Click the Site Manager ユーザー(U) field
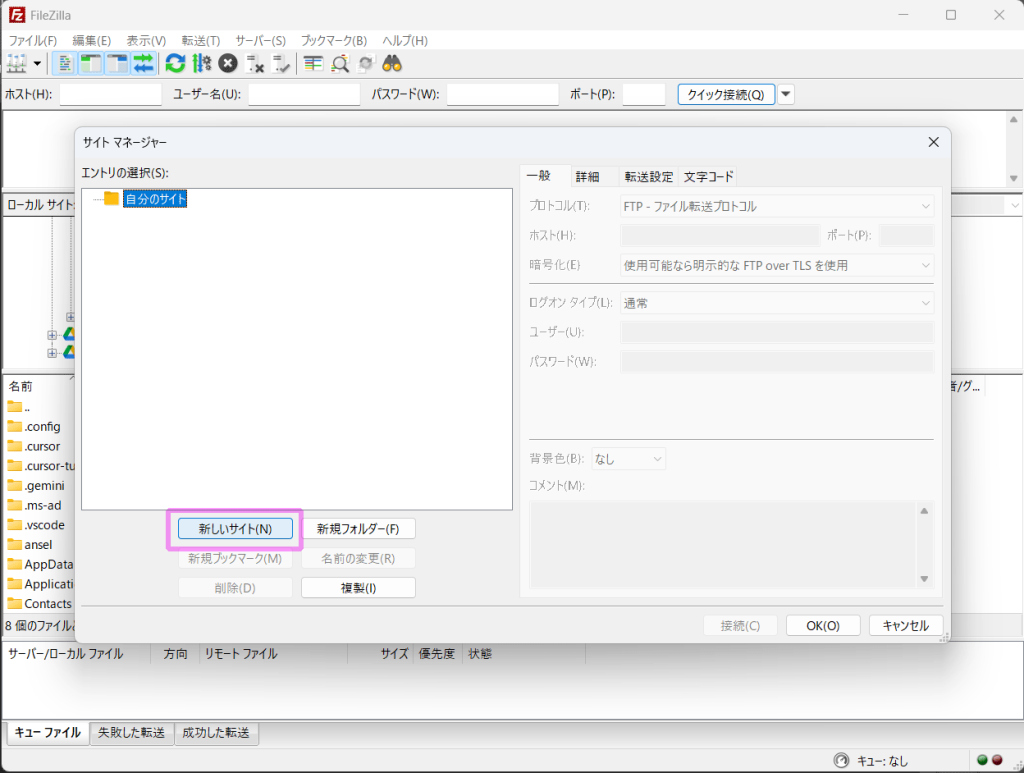 pyautogui.click(x=776, y=332)
